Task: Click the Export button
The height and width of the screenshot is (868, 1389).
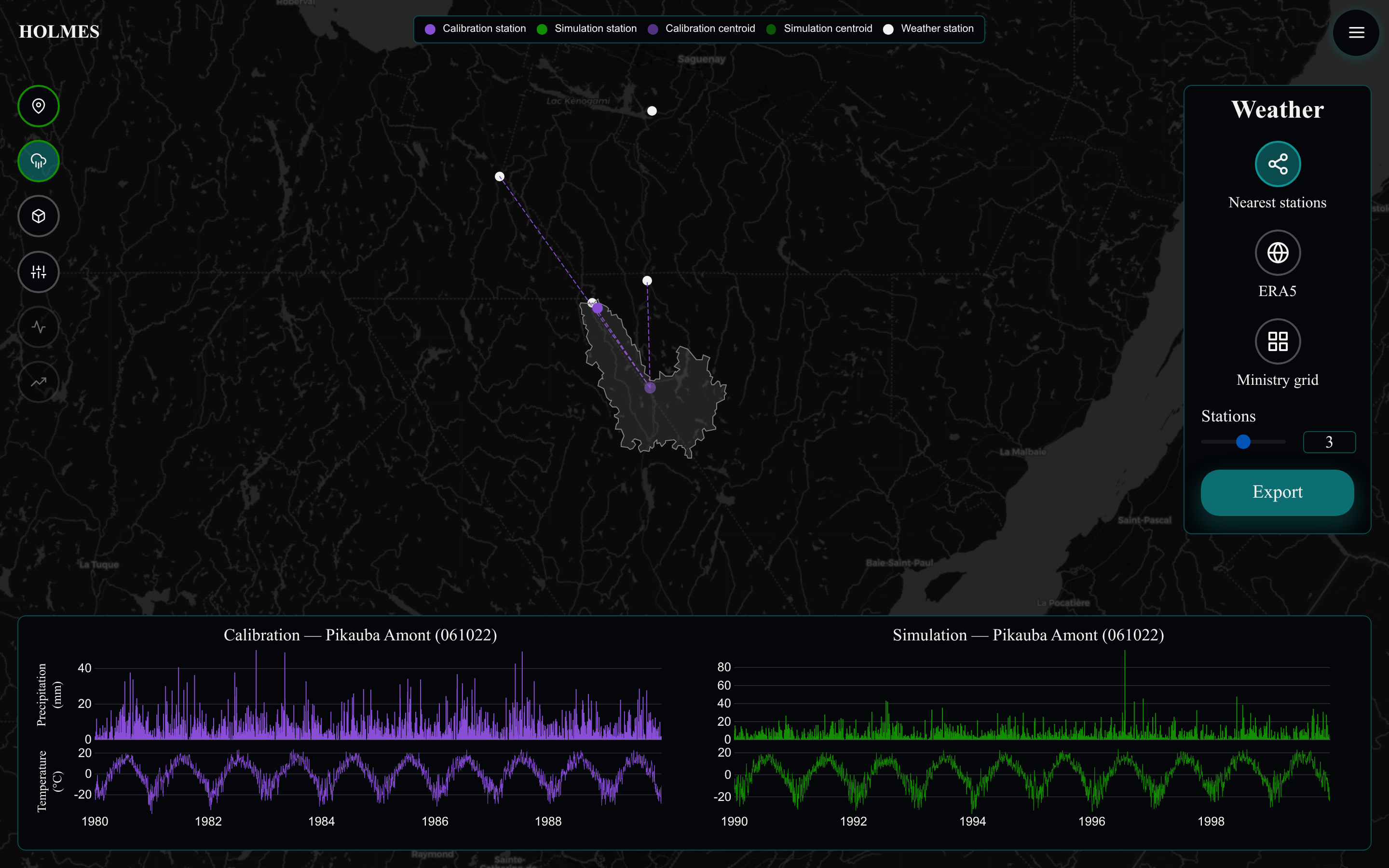Action: [x=1277, y=492]
